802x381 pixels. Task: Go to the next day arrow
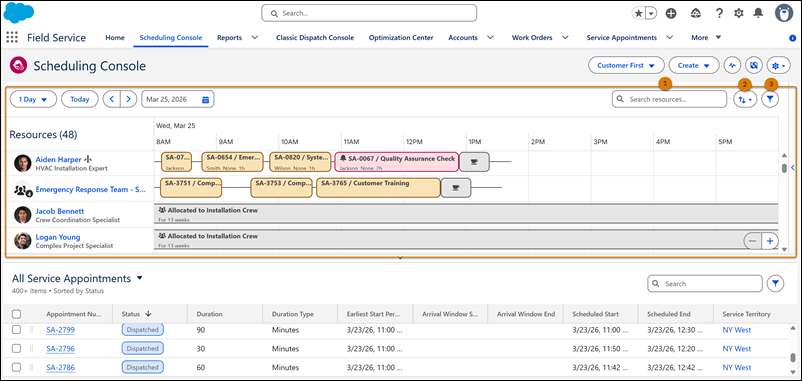129,99
